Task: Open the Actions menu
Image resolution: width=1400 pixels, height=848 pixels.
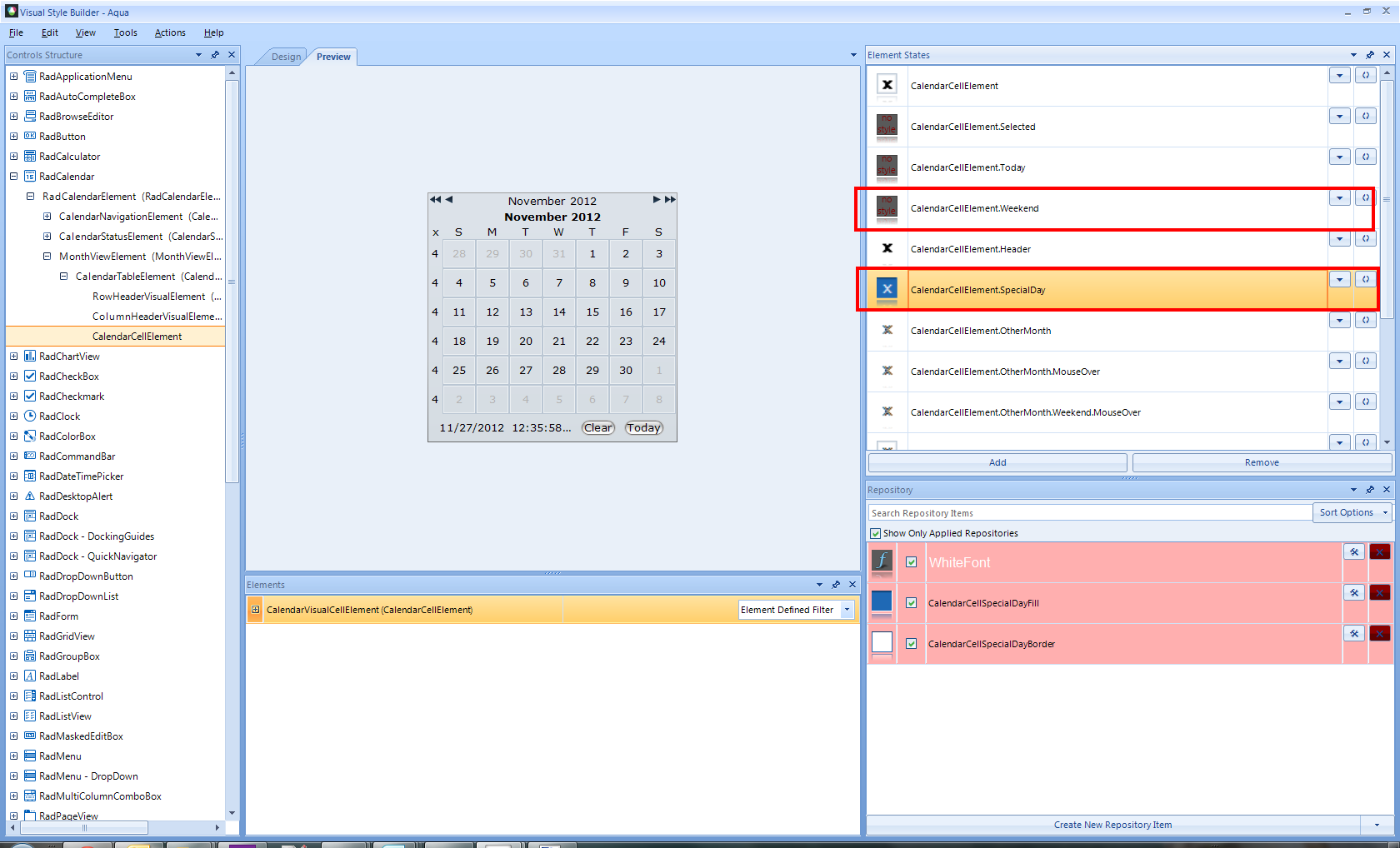Action: pyautogui.click(x=170, y=32)
